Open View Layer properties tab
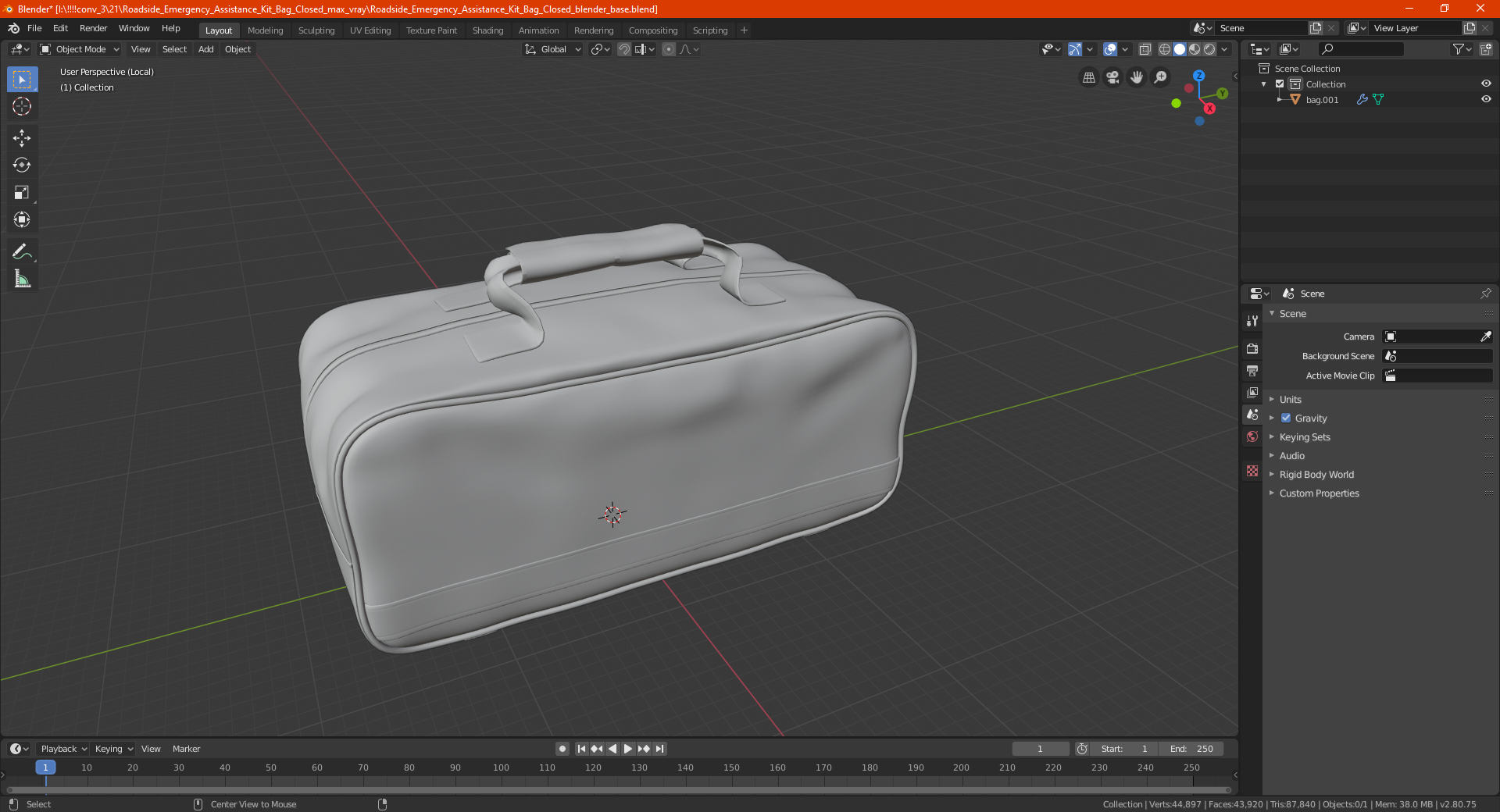This screenshot has height=812, width=1500. pos(1252,392)
